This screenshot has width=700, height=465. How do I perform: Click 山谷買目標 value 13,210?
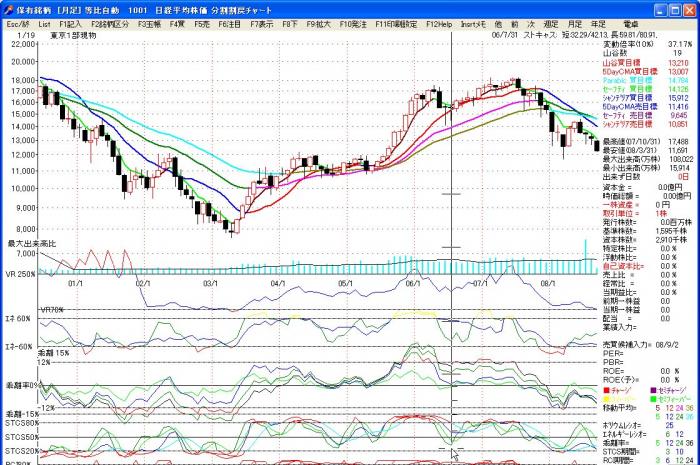tap(678, 62)
